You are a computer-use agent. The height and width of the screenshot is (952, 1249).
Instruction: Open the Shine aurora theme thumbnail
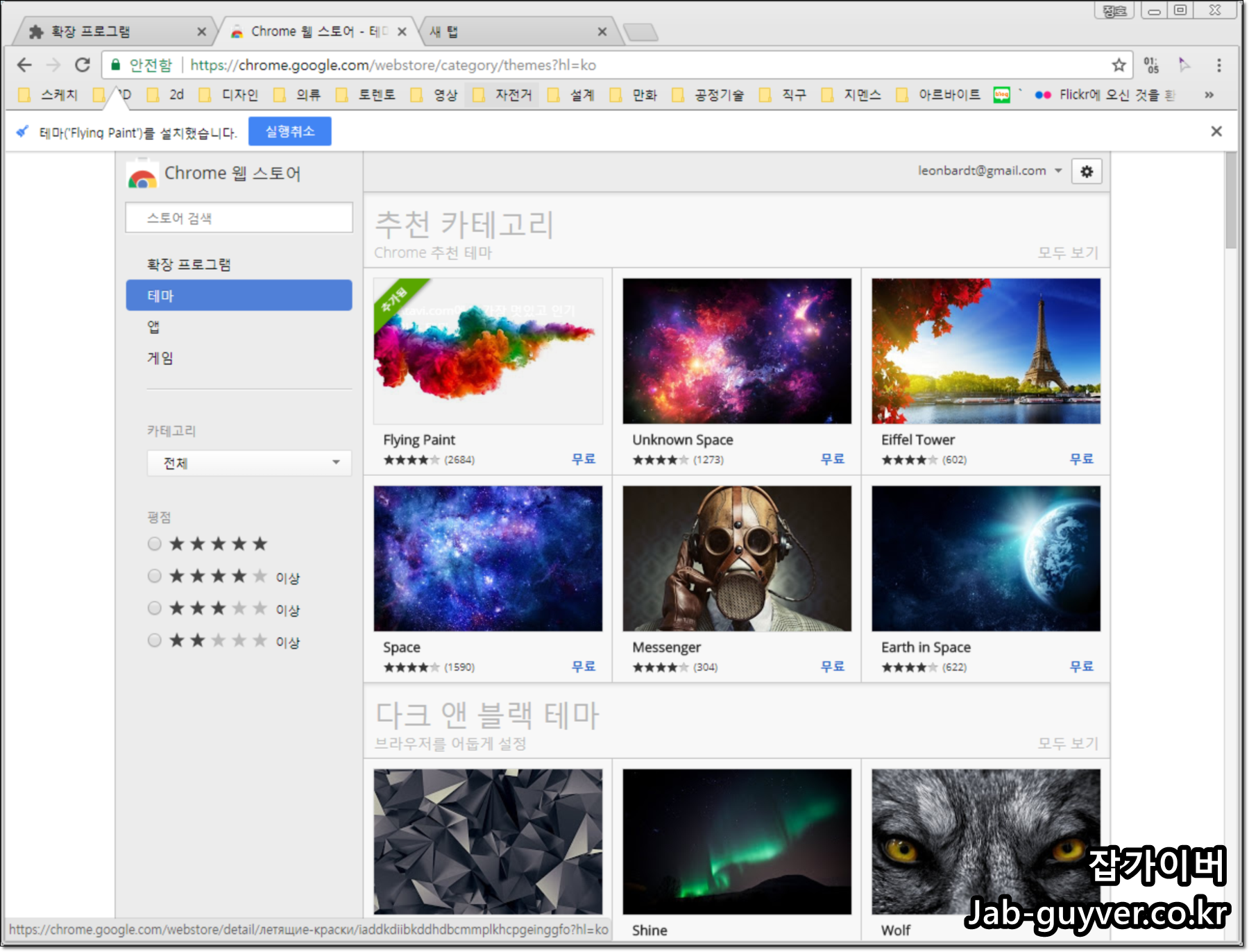click(x=737, y=842)
